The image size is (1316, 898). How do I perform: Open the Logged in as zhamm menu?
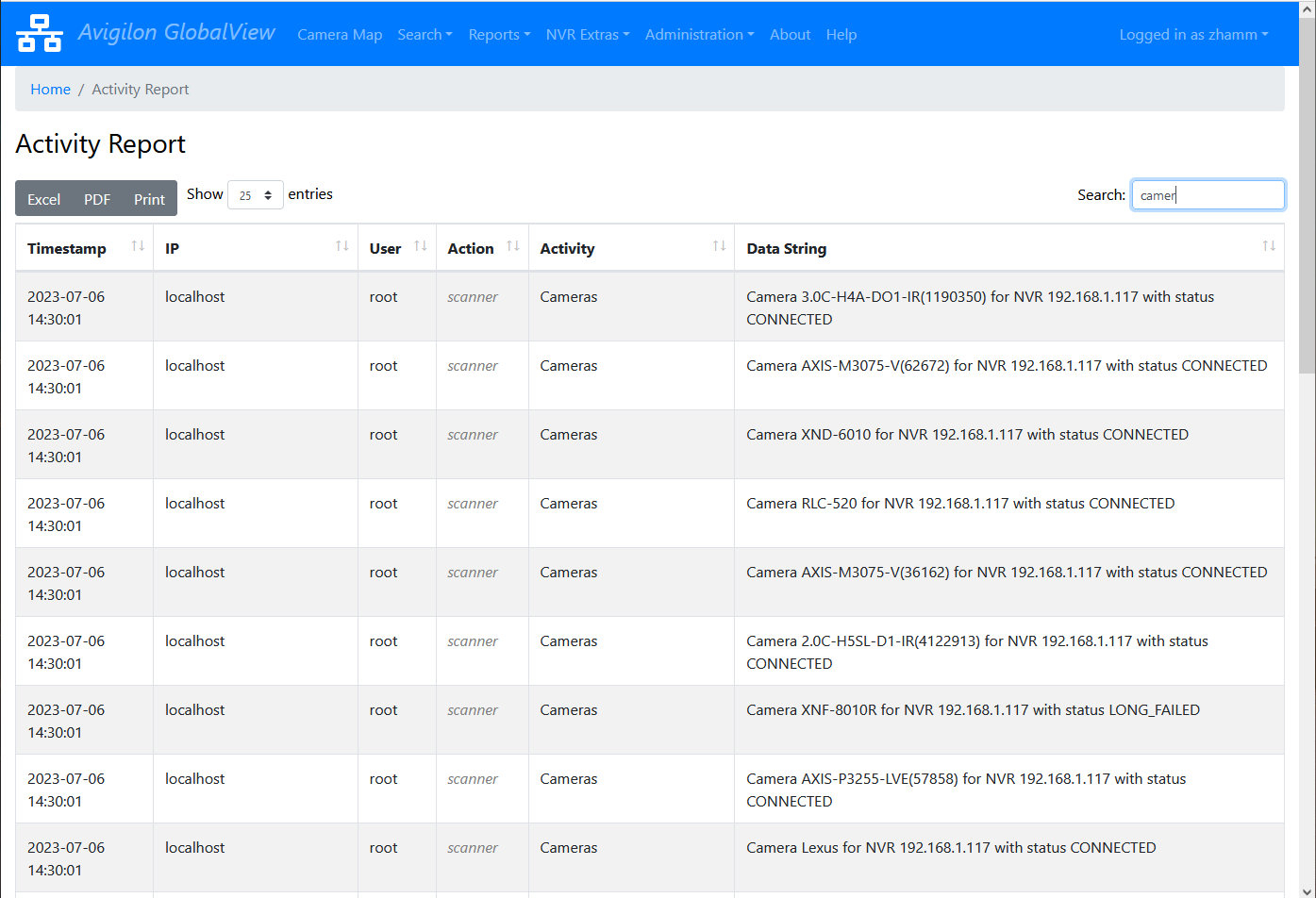(x=1193, y=34)
